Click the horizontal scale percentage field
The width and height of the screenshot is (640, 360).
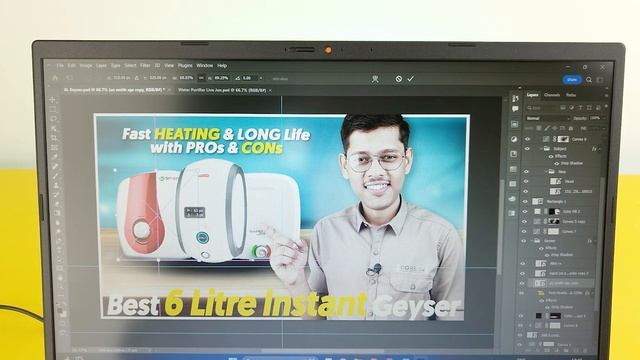(x=186, y=78)
